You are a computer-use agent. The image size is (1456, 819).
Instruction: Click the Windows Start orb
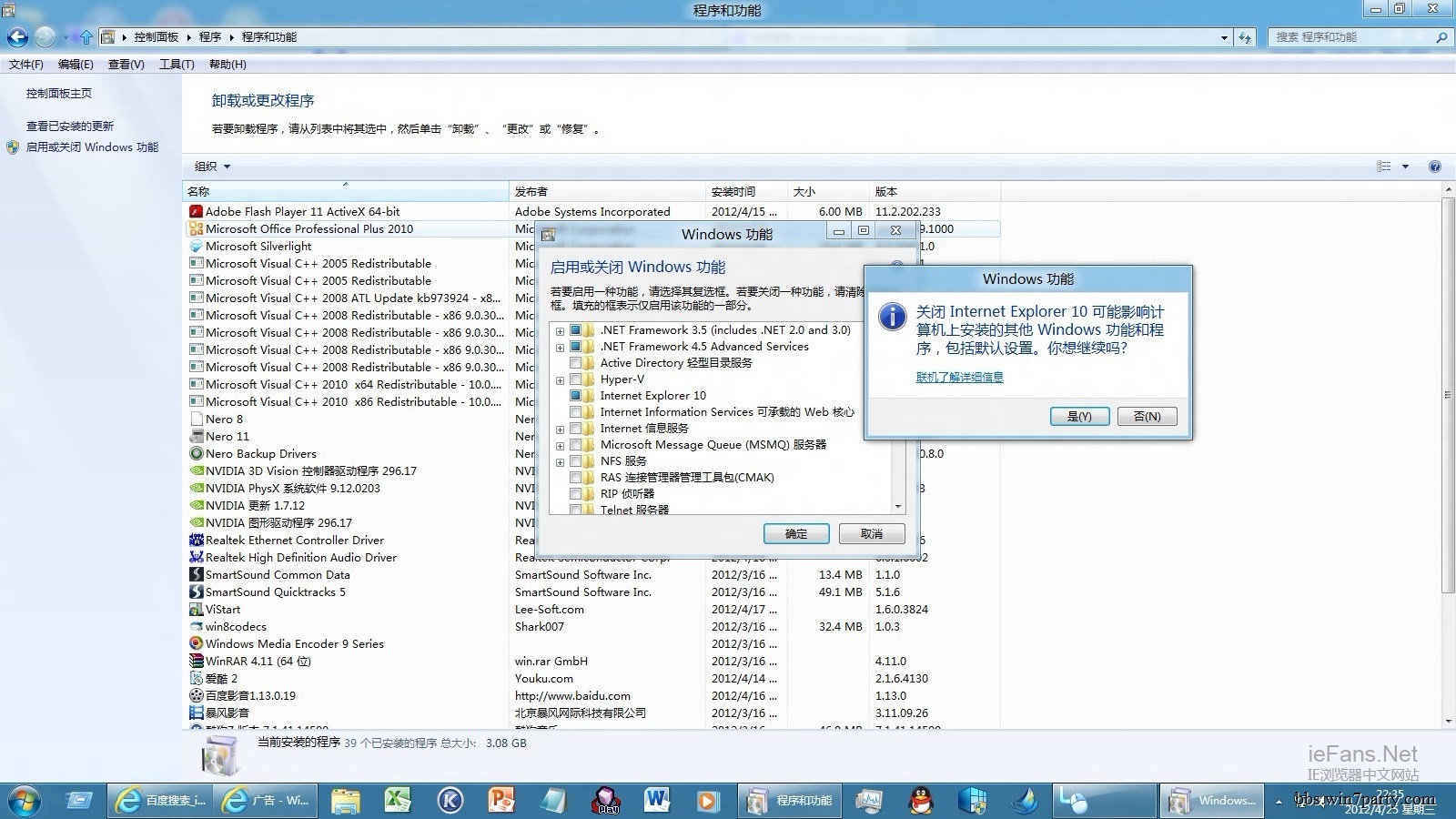25,801
